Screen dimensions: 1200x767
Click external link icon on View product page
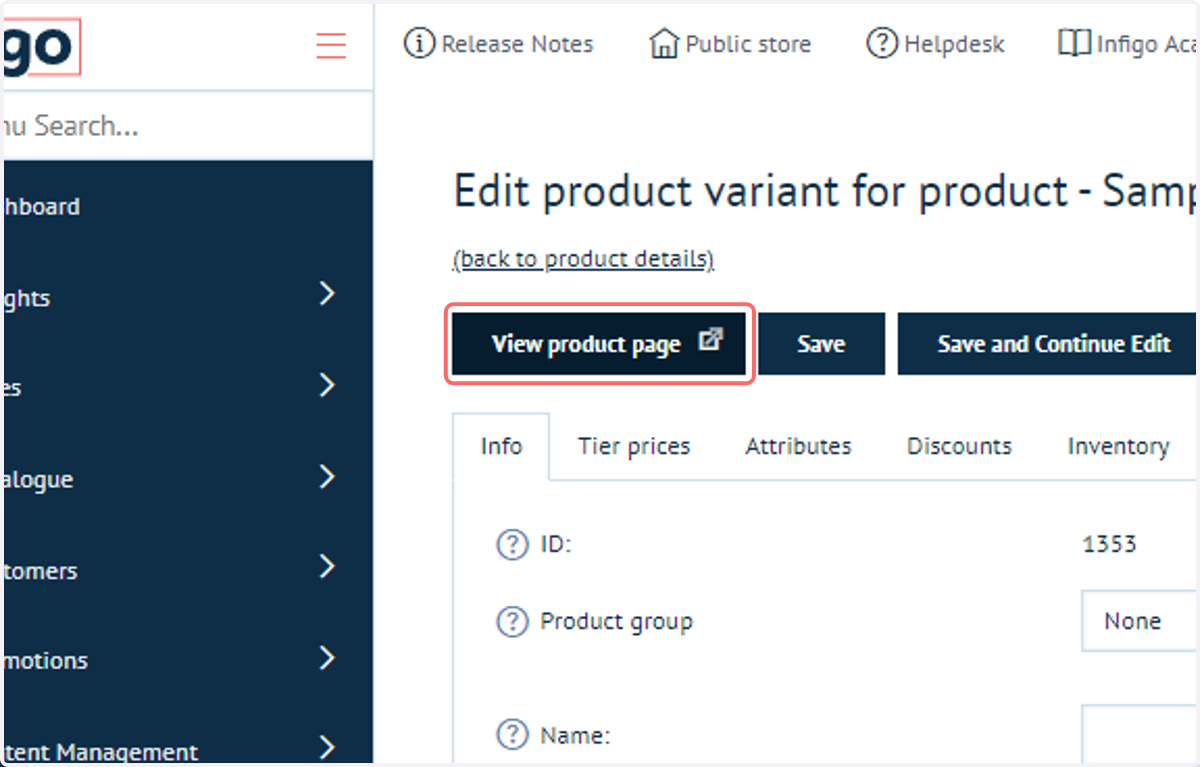point(709,339)
